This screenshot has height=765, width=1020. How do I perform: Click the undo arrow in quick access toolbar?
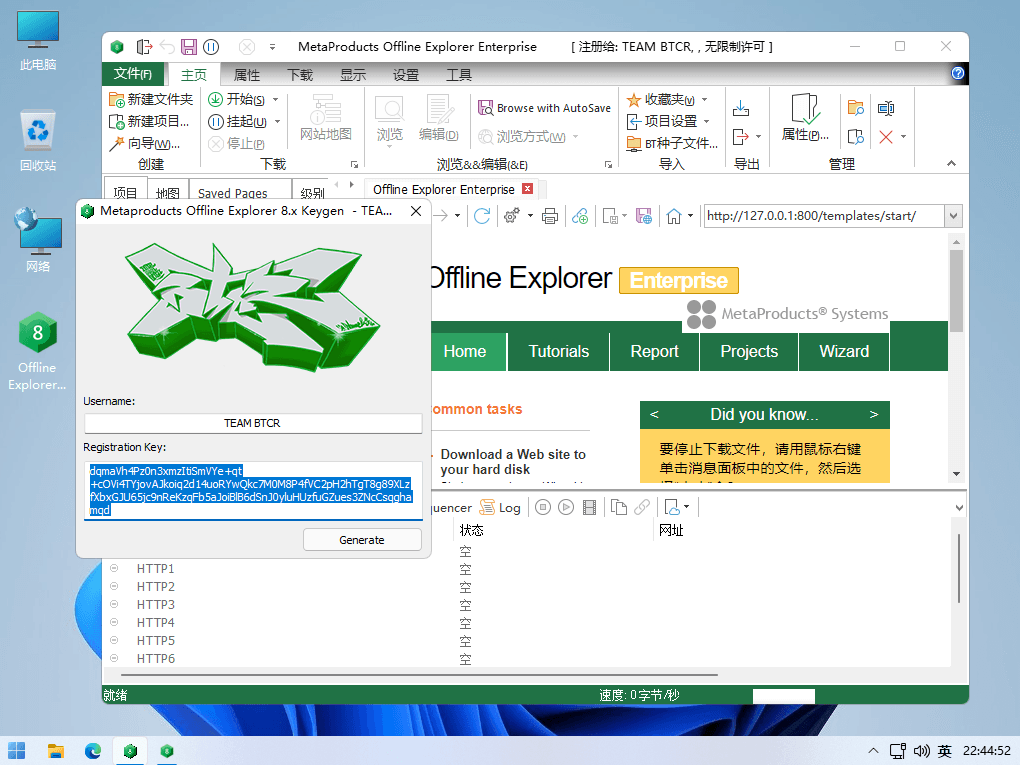pyautogui.click(x=167, y=47)
